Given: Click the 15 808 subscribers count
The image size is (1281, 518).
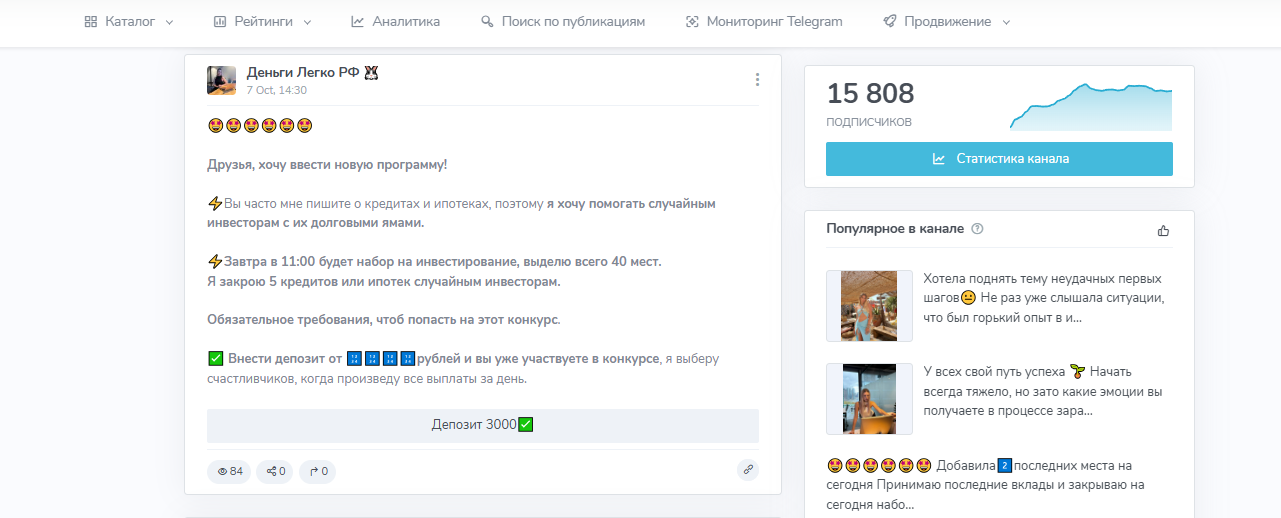Looking at the screenshot, I should (x=870, y=94).
